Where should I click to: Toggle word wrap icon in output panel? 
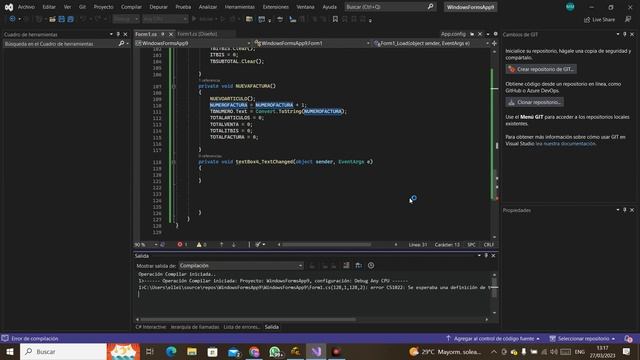click(358, 265)
